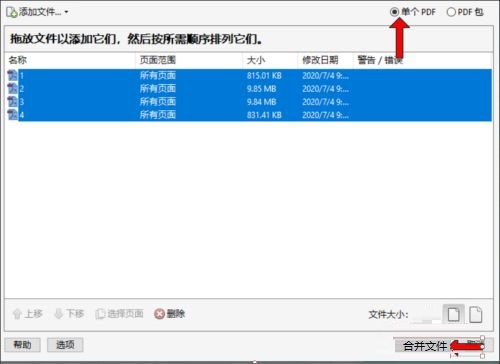Click the 警告 / 错误 column header
500x364 pixels.
point(380,60)
